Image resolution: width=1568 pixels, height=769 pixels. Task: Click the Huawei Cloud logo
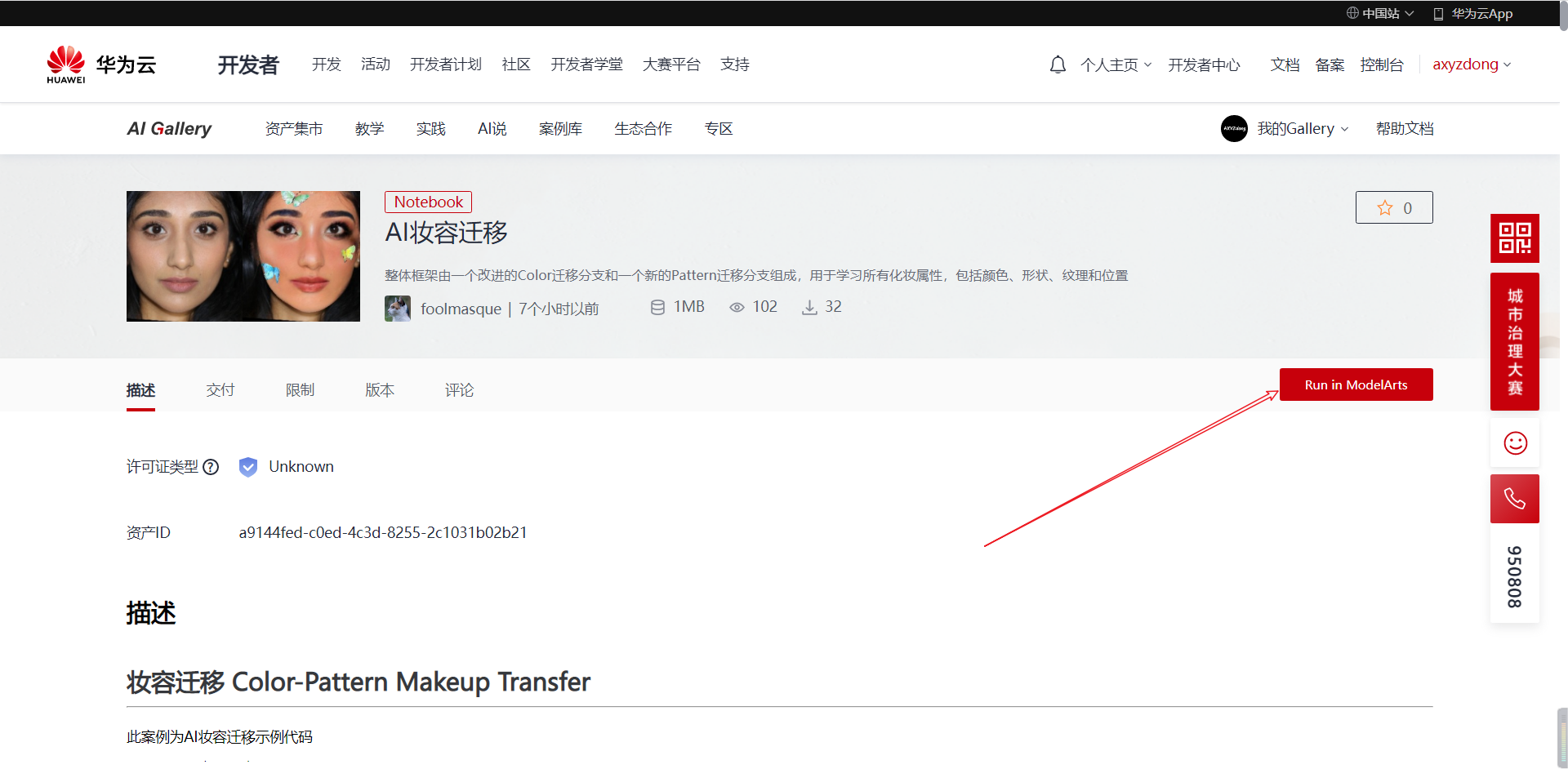101,64
